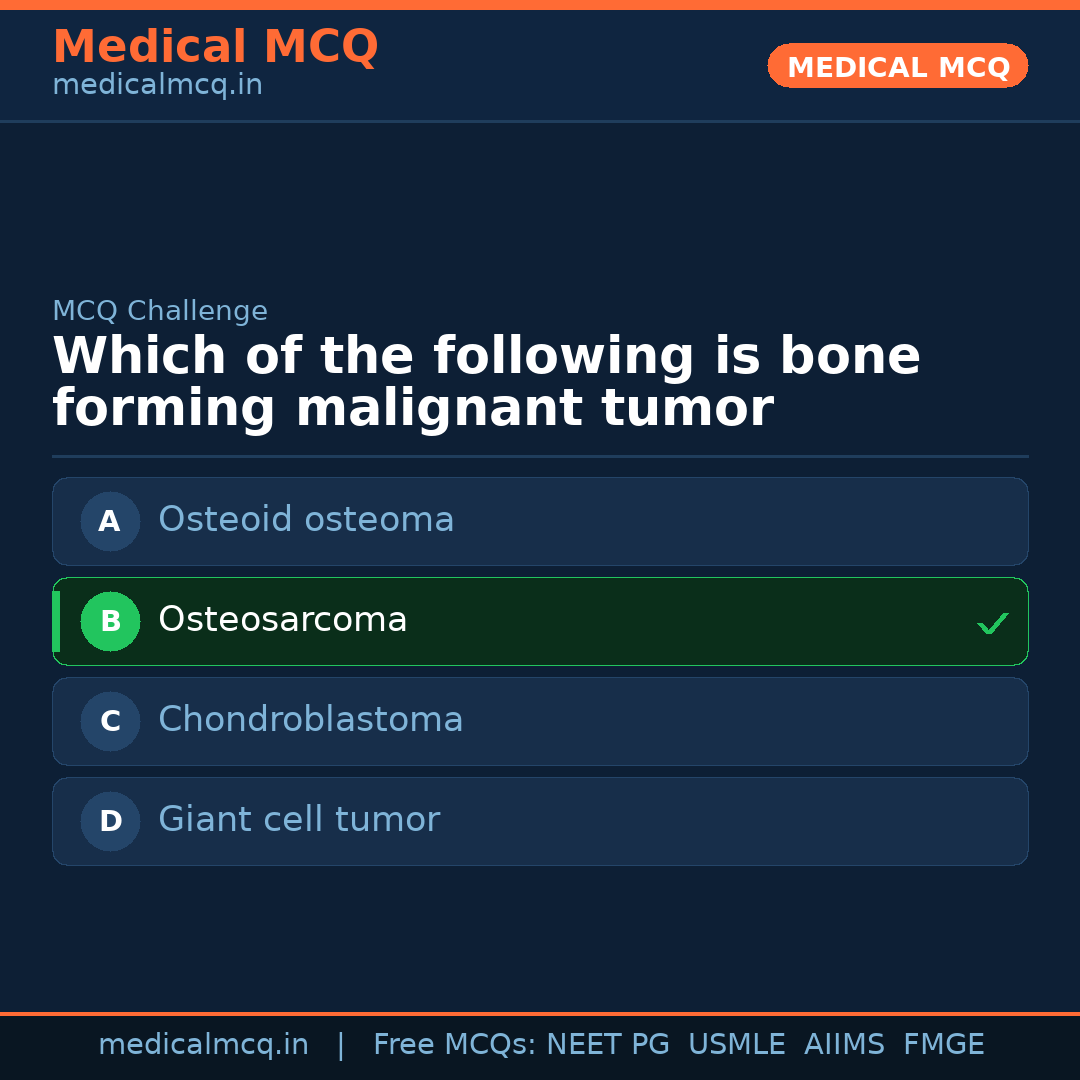Click the green left accent bar beside Osteosarcoma
This screenshot has width=1080, height=1080.
coord(56,621)
